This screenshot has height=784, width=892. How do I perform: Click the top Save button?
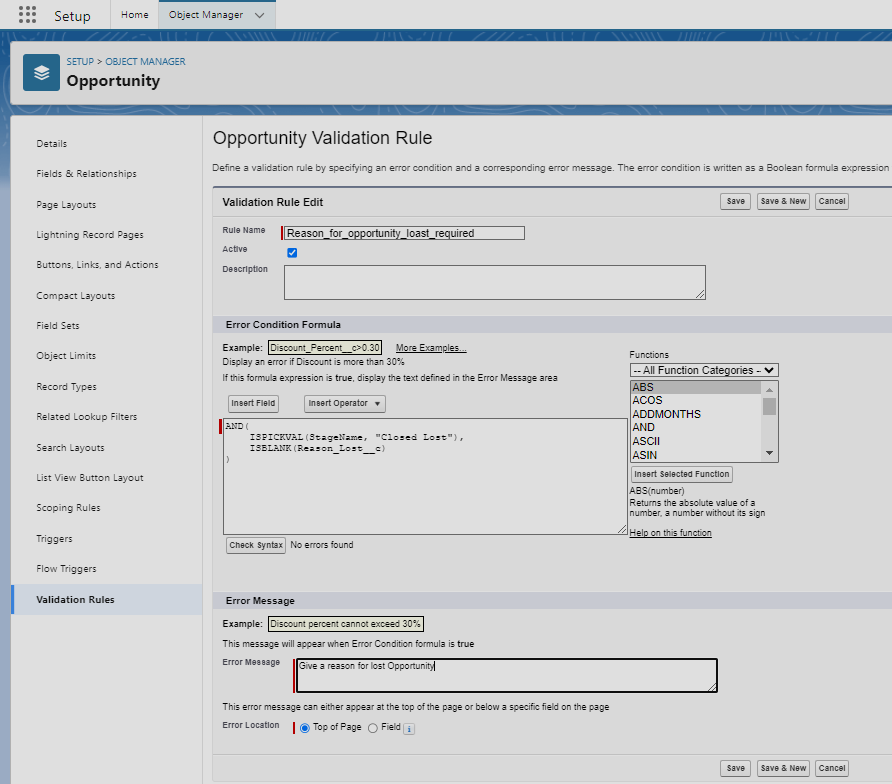coord(736,201)
